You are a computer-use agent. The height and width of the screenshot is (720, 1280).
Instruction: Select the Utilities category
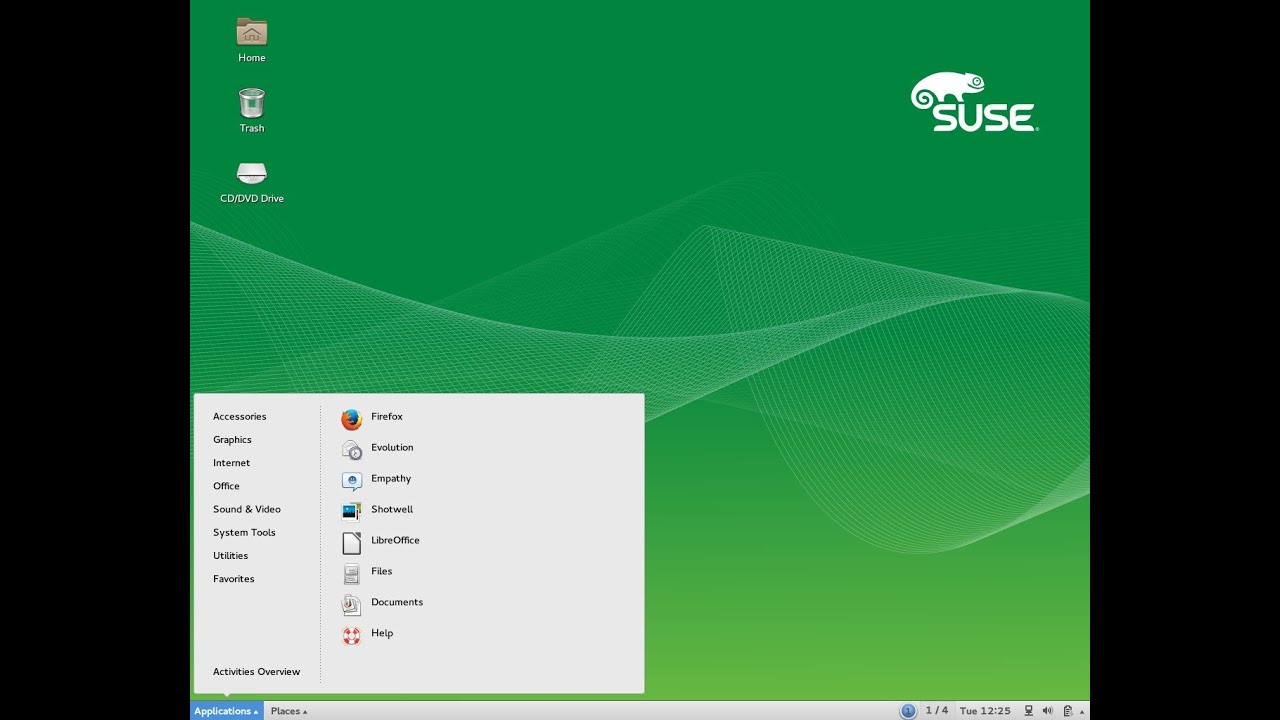point(230,556)
